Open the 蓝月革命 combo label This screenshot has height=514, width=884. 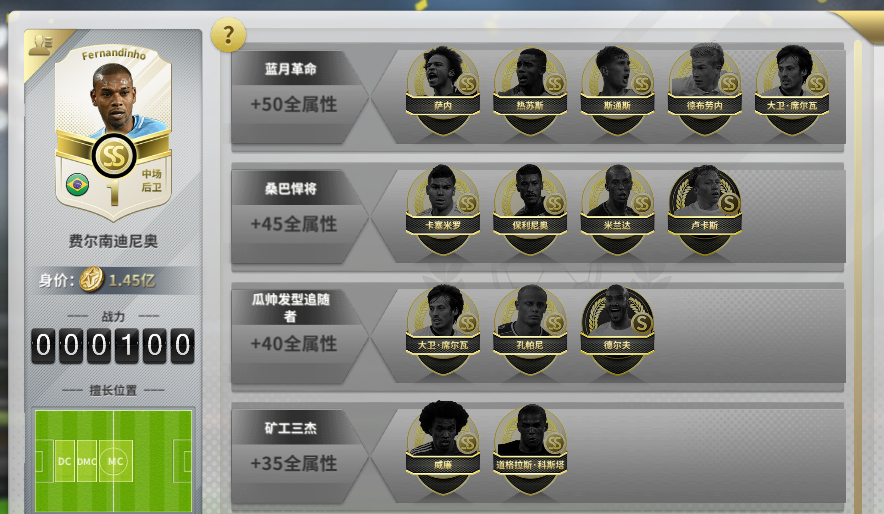pyautogui.click(x=290, y=69)
